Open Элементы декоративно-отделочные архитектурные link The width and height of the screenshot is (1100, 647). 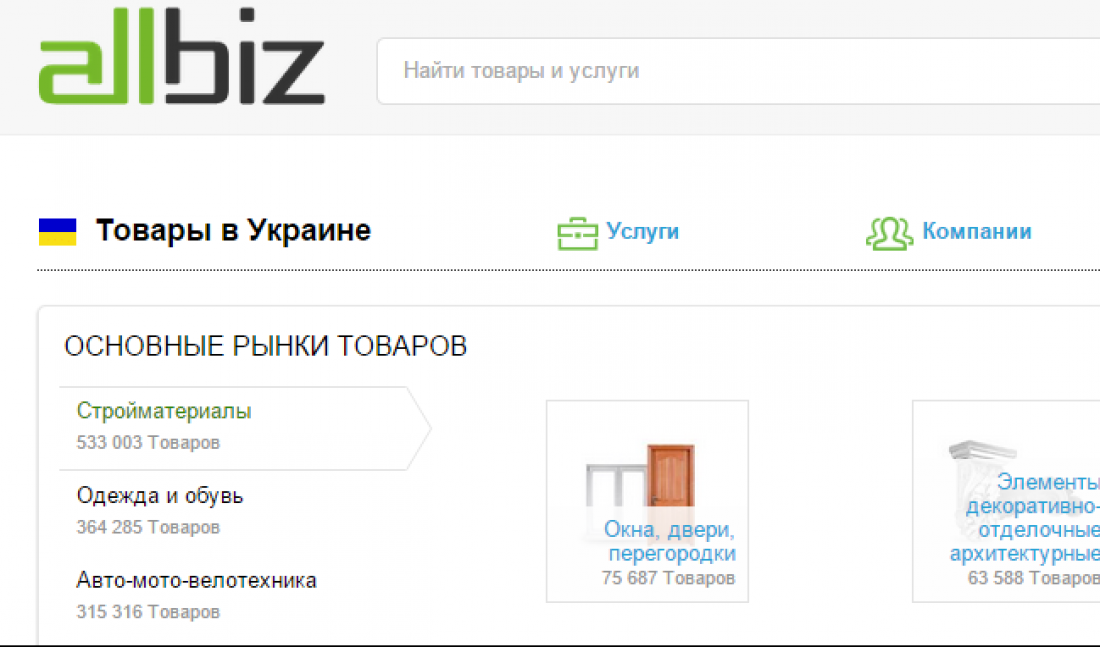(x=1025, y=518)
